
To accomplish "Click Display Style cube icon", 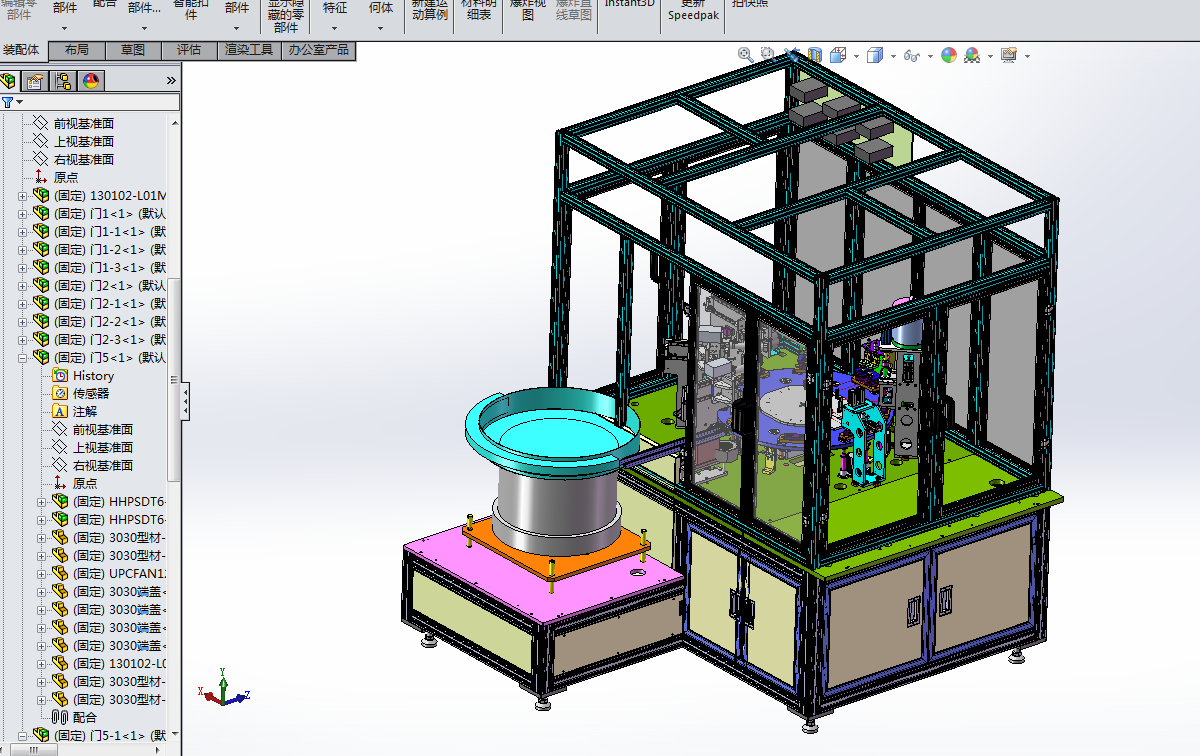I will pyautogui.click(x=875, y=55).
